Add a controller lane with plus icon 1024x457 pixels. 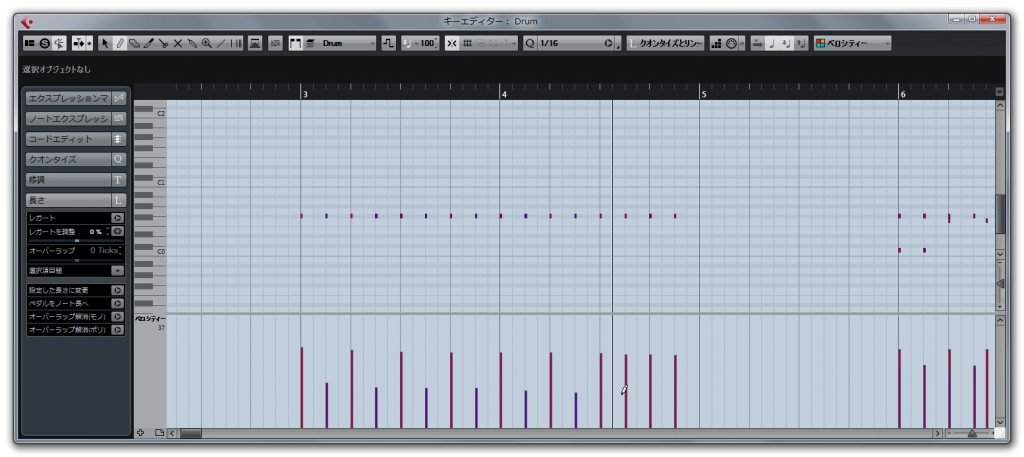click(140, 433)
